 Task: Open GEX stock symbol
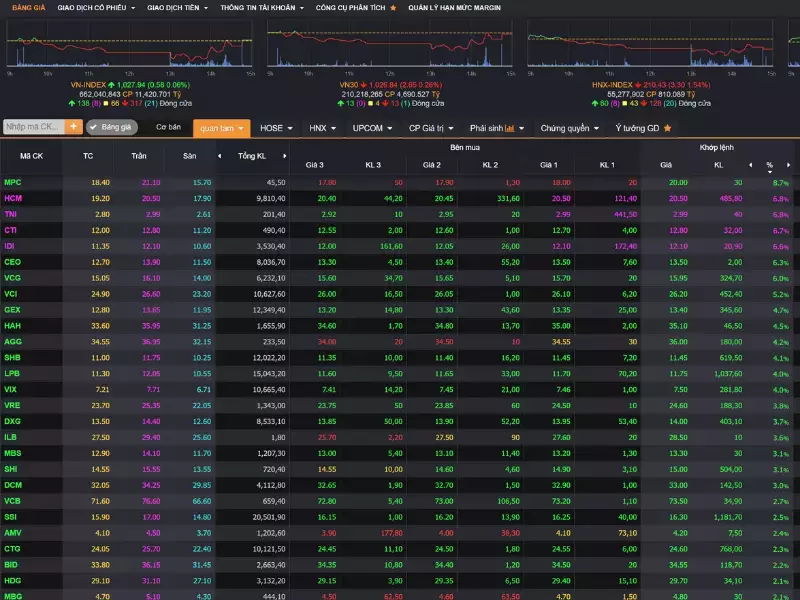click(x=12, y=310)
